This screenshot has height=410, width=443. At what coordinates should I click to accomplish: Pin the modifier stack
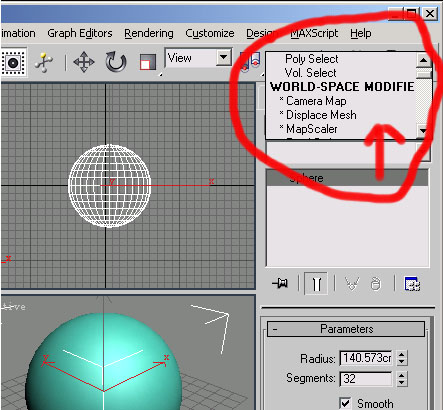[280, 284]
